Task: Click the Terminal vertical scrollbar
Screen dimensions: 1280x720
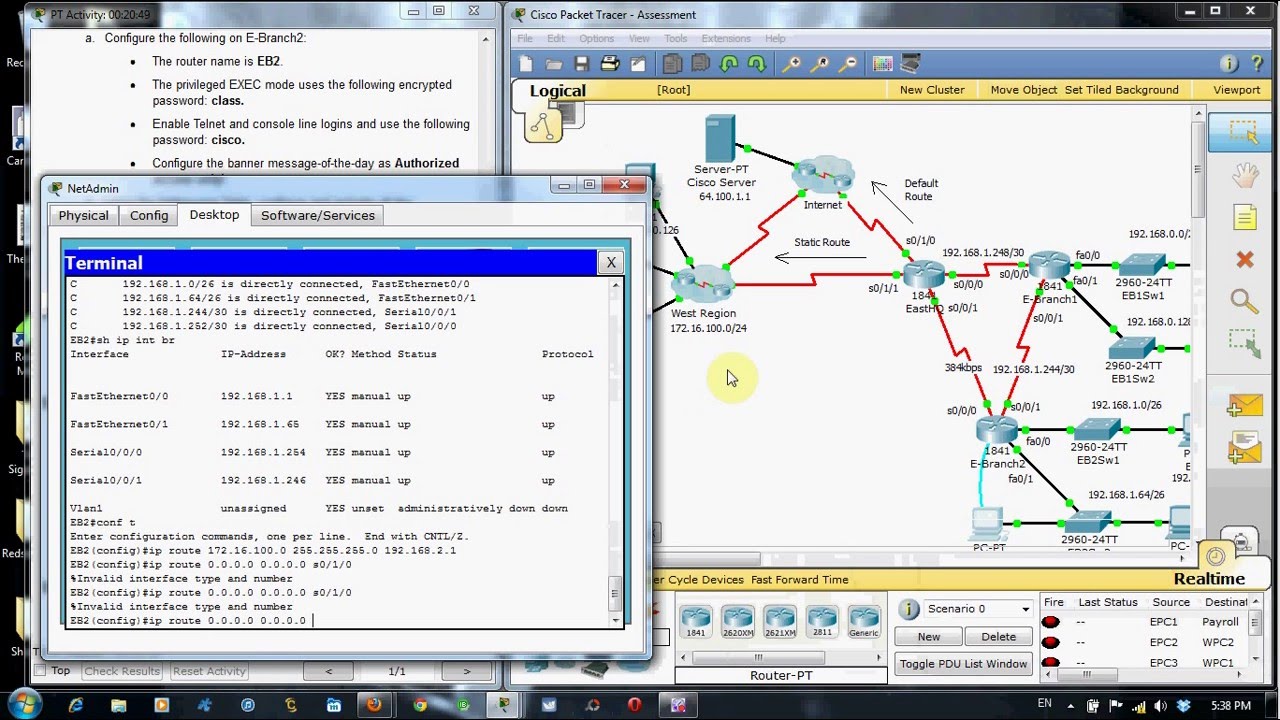Action: pos(615,592)
